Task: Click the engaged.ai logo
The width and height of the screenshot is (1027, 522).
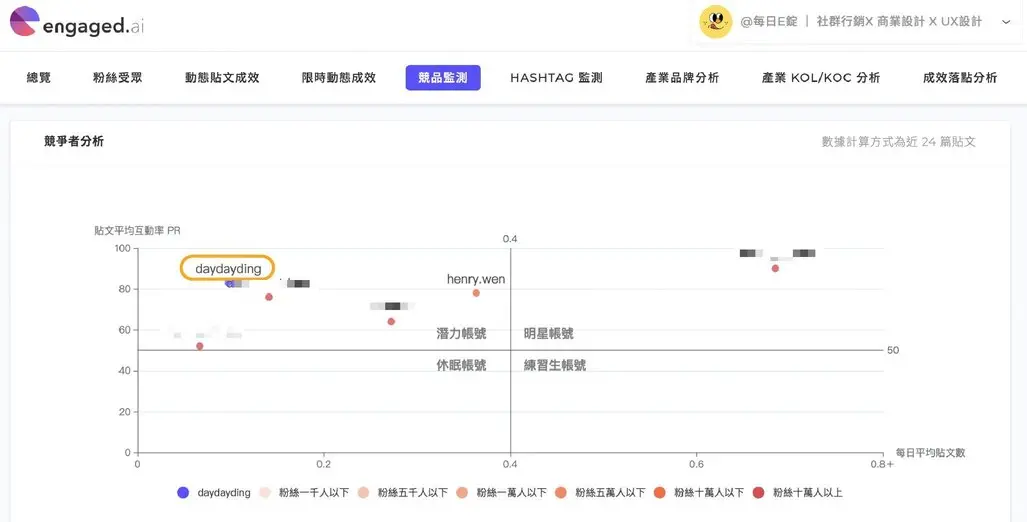Action: (77, 22)
